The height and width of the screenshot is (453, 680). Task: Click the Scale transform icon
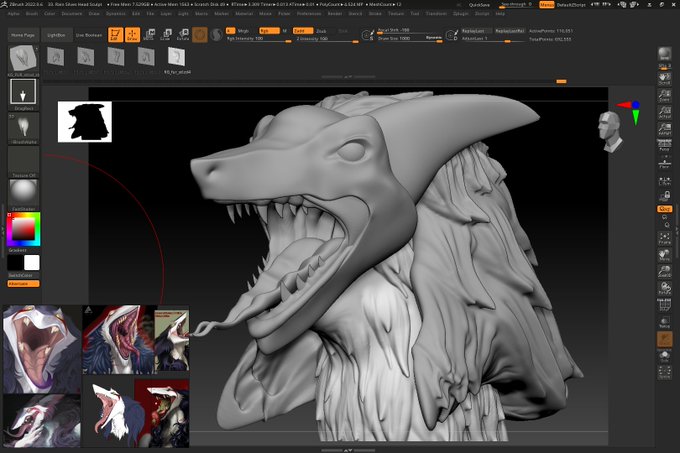[x=166, y=35]
